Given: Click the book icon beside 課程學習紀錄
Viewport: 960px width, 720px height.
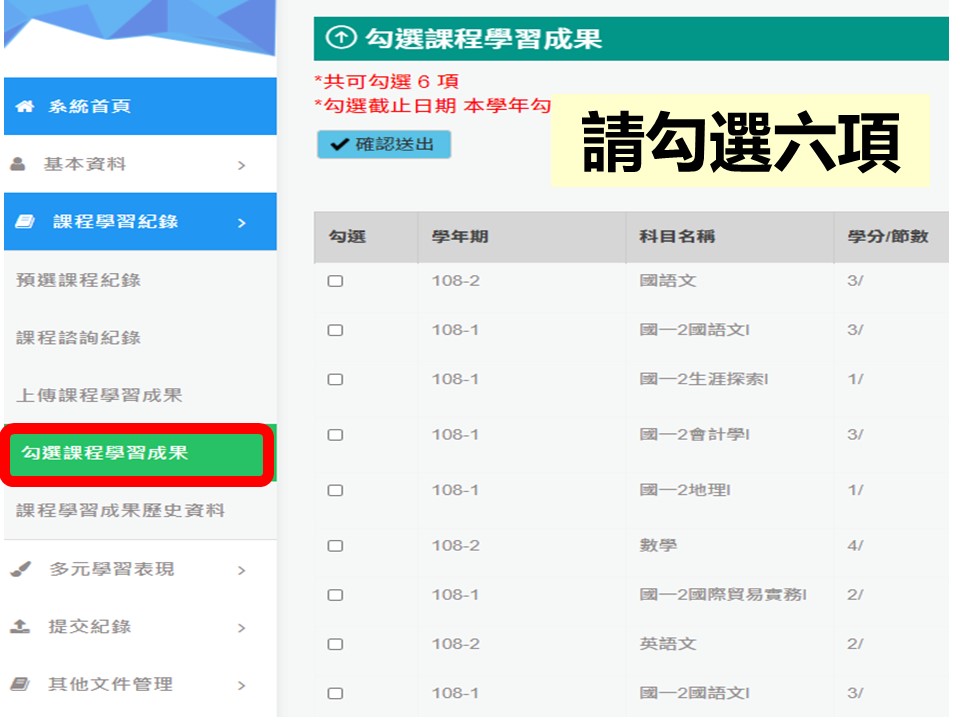Looking at the screenshot, I should click(24, 222).
